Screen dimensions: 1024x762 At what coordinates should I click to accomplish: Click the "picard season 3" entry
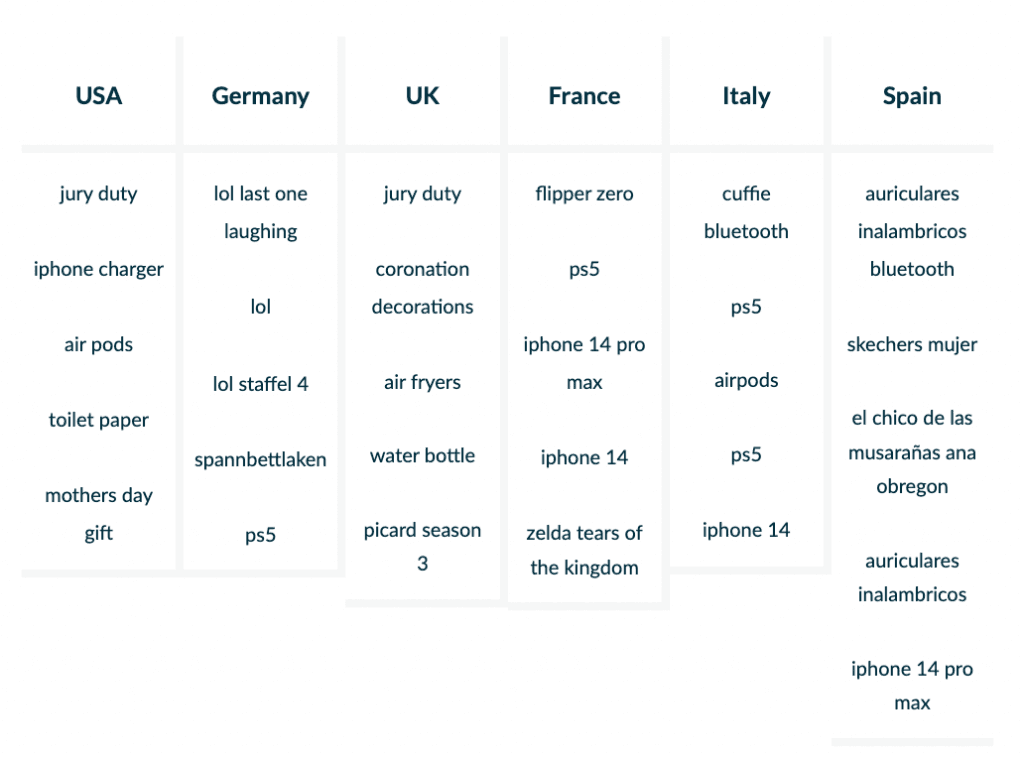[x=422, y=546]
